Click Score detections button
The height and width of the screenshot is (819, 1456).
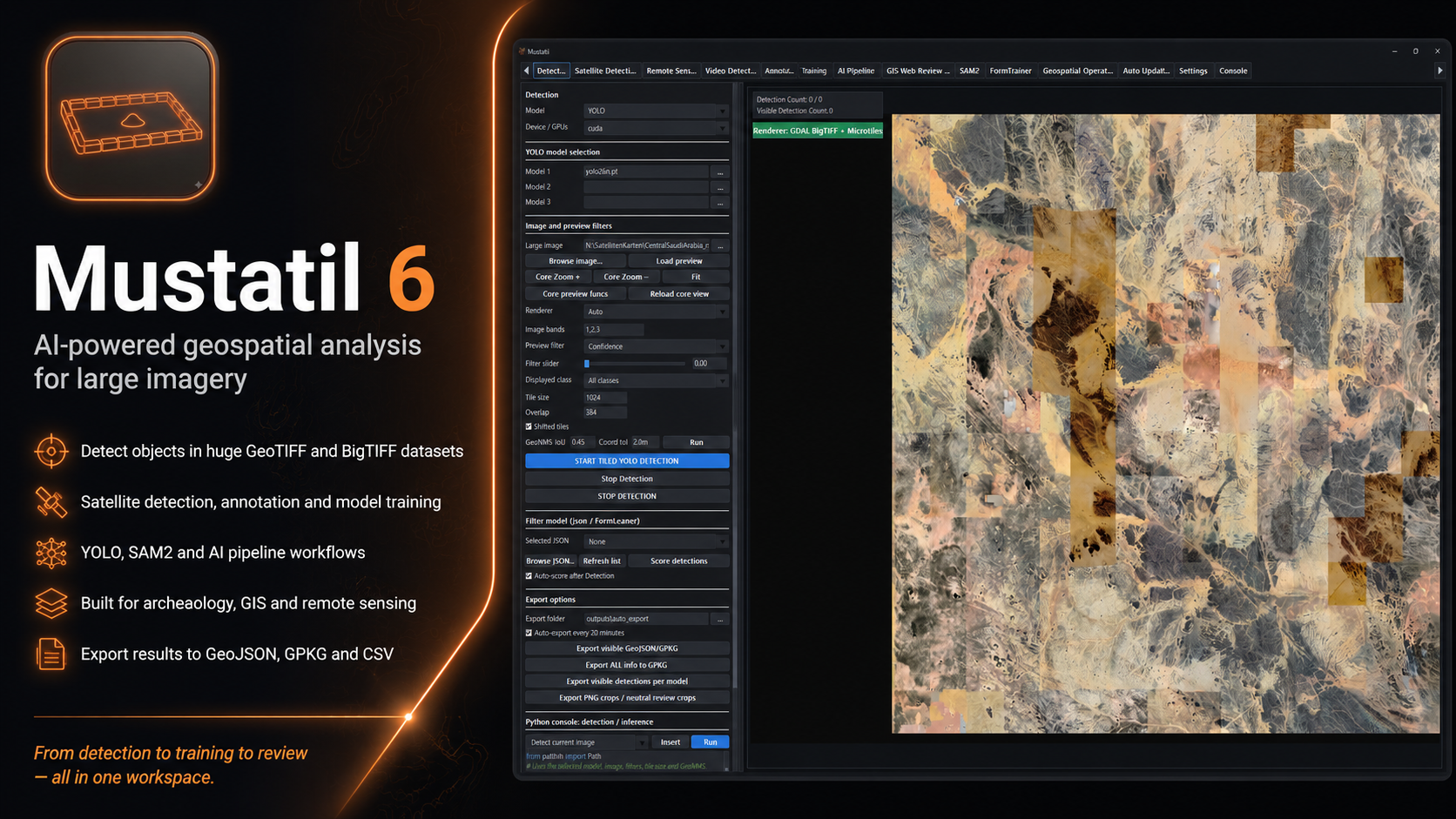(679, 561)
